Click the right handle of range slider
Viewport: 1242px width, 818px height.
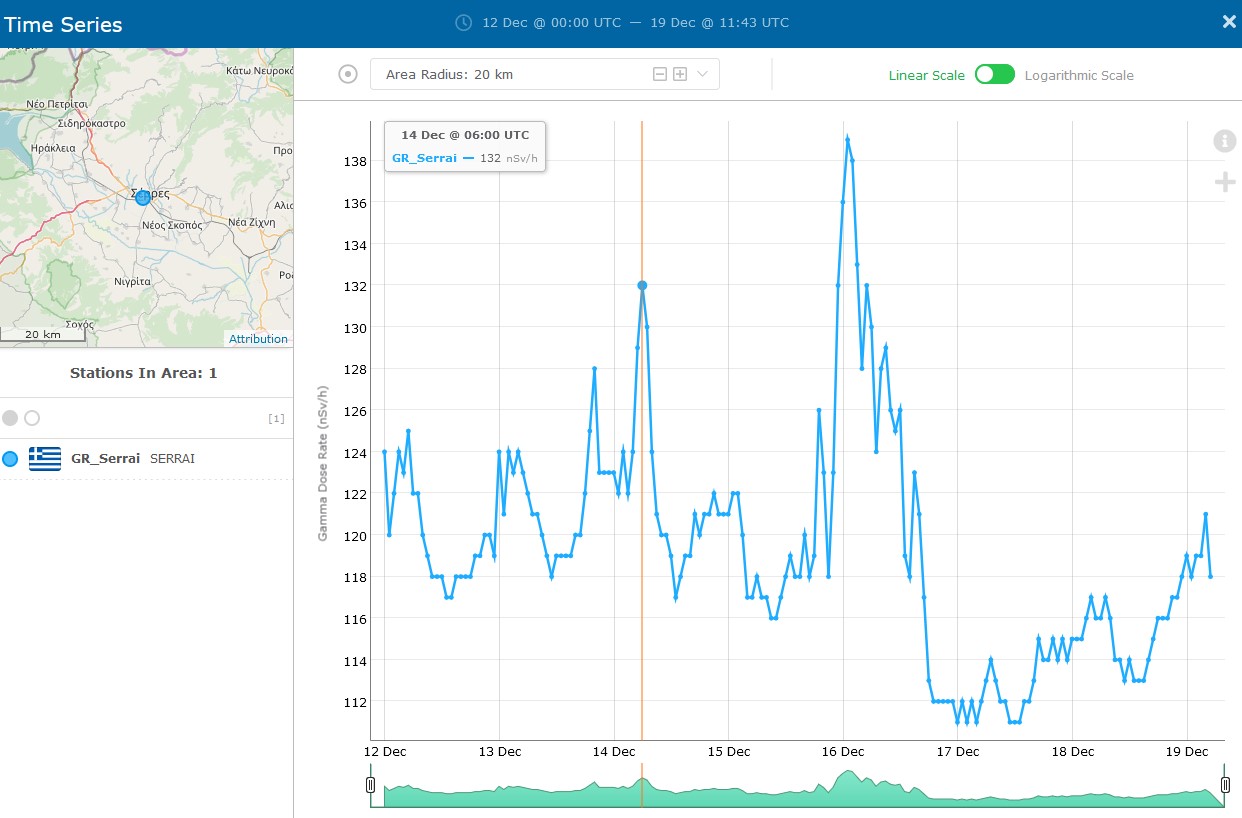click(1225, 786)
